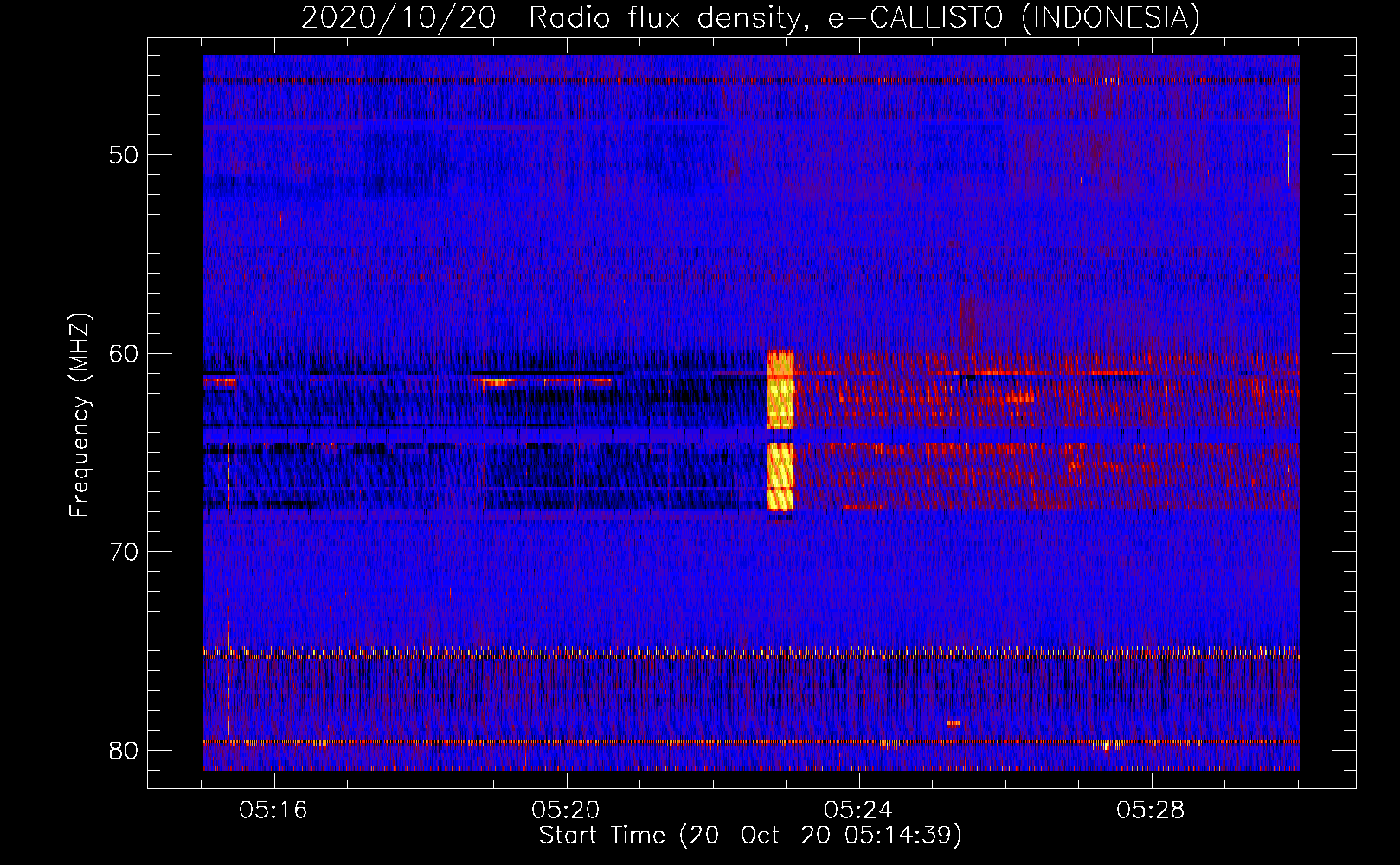Click the bright yellow burst in the spectrogram
Screen dimensions: 1400x865
tap(780, 430)
